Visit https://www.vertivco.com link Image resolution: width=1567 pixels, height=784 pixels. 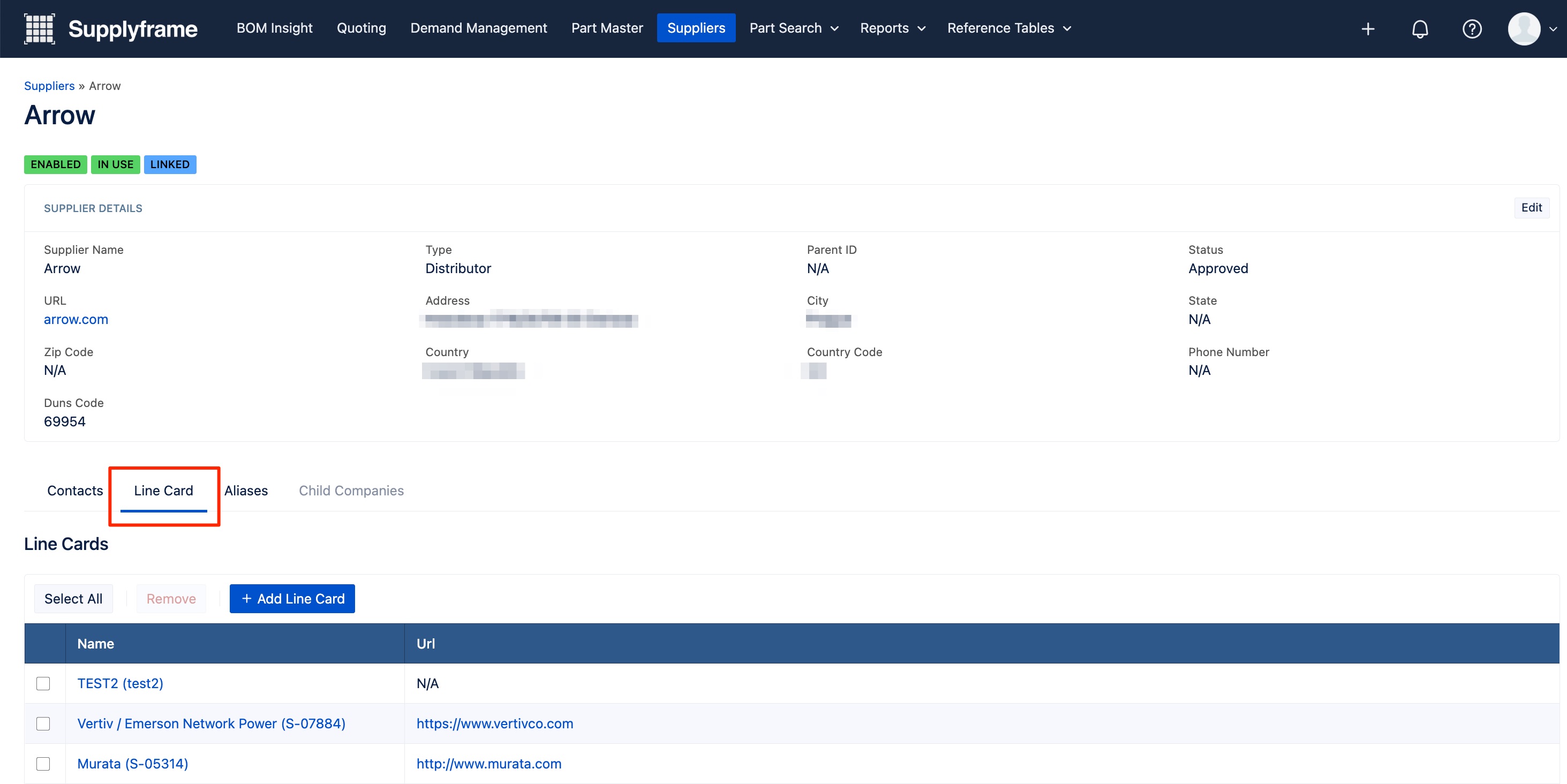pyautogui.click(x=494, y=723)
